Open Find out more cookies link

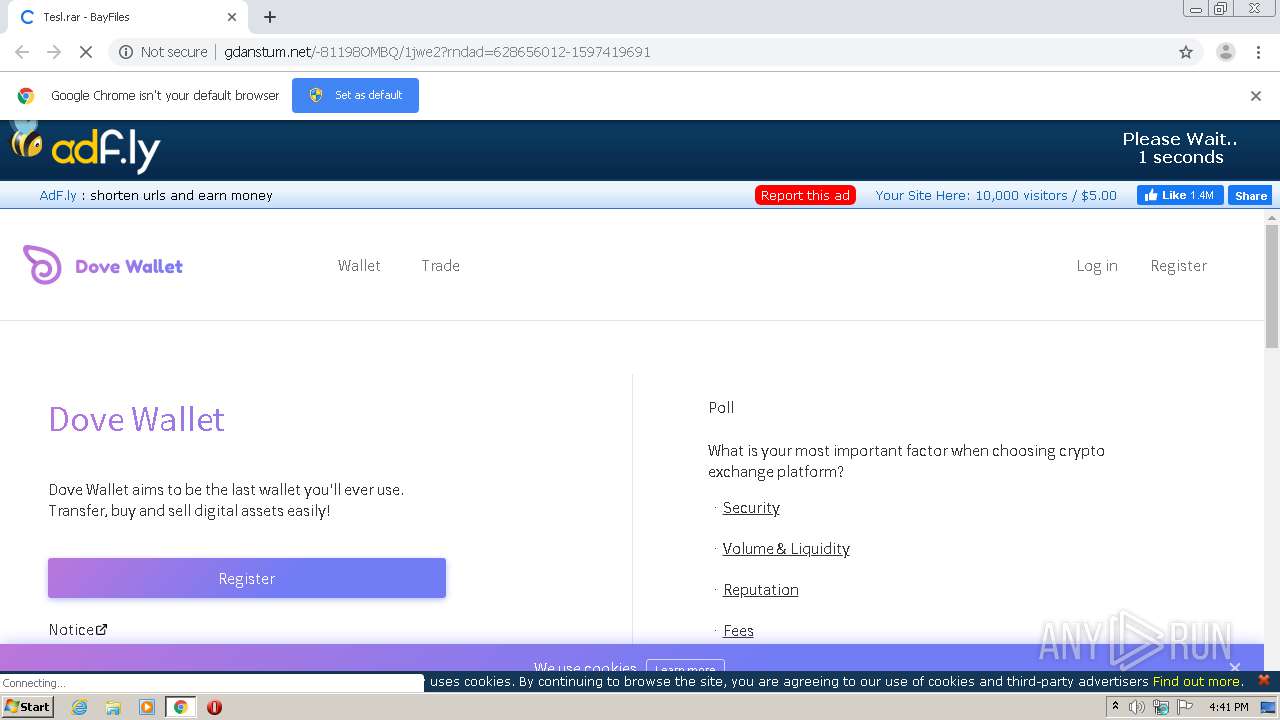pyautogui.click(x=1197, y=681)
